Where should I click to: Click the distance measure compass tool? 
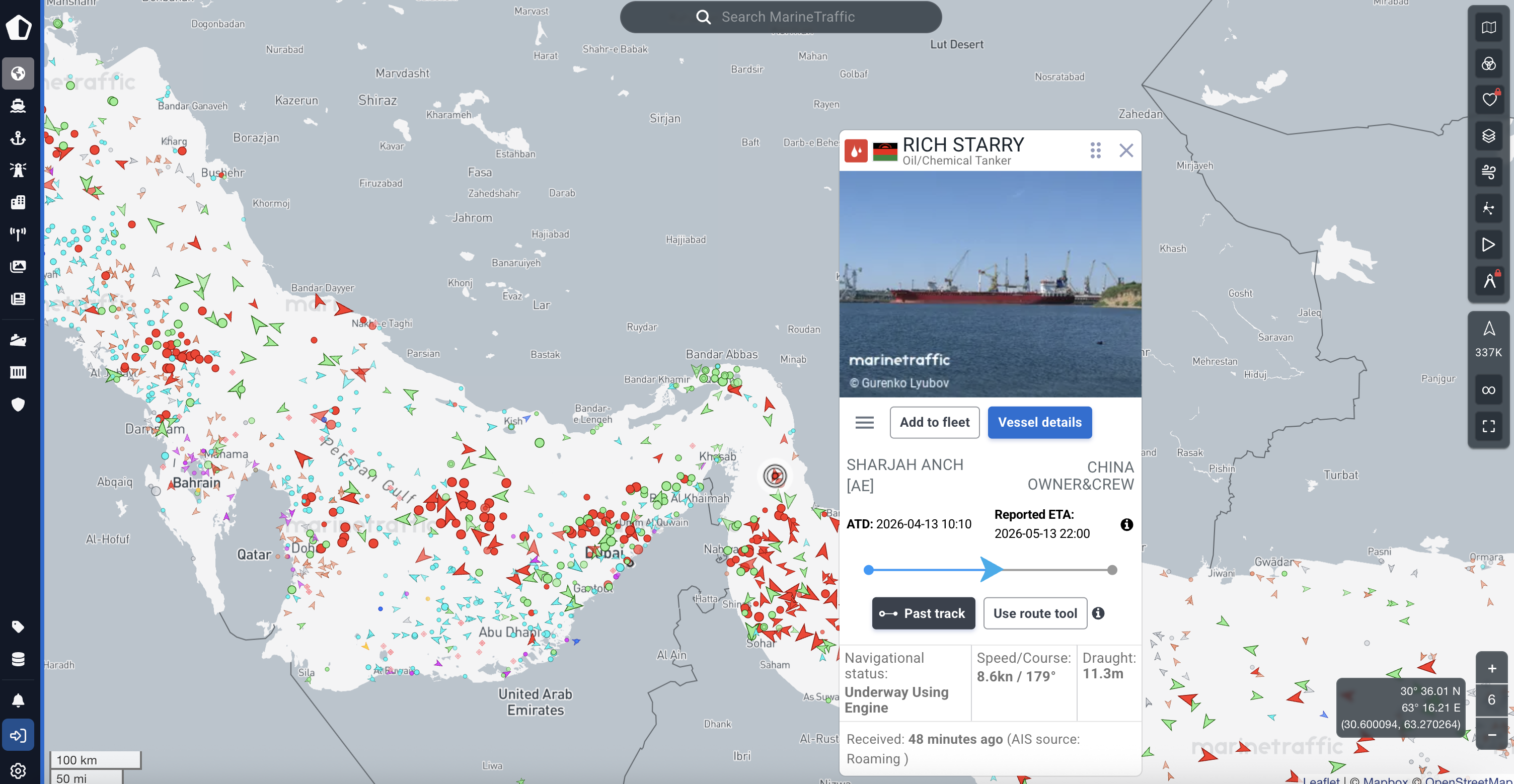[1488, 281]
